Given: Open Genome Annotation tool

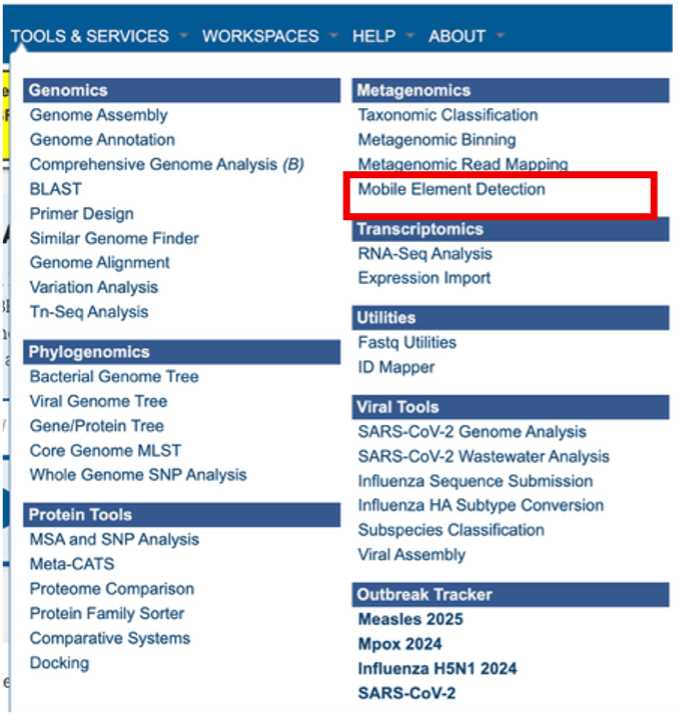Looking at the screenshot, I should [x=102, y=140].
